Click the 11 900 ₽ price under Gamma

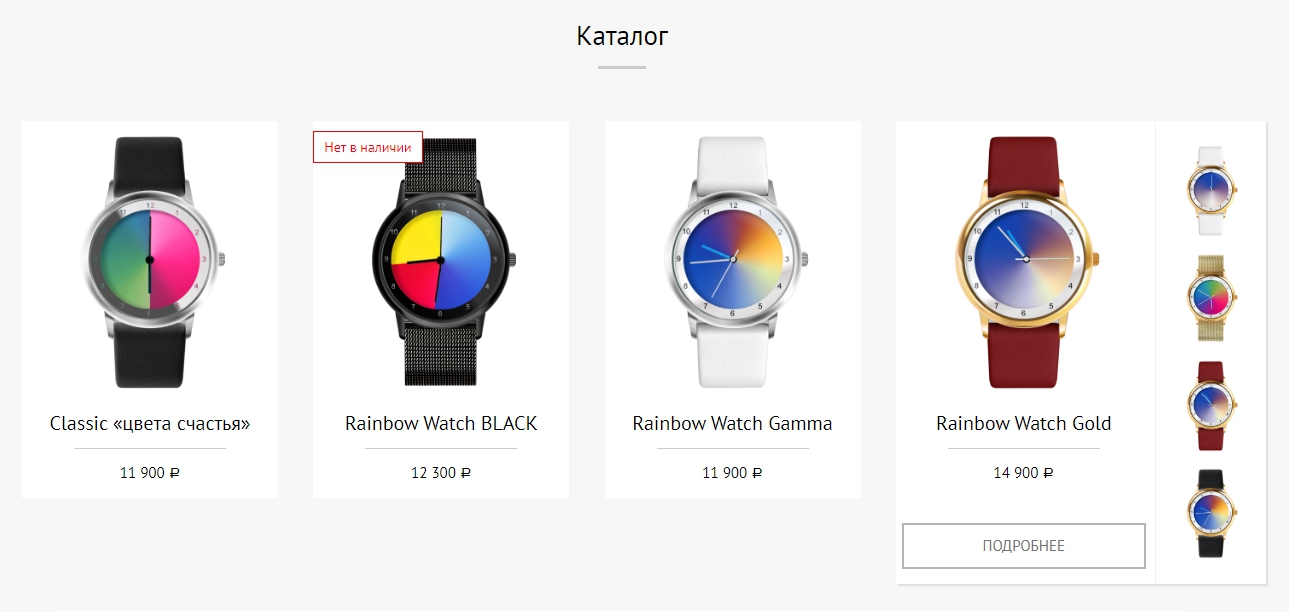pos(732,473)
